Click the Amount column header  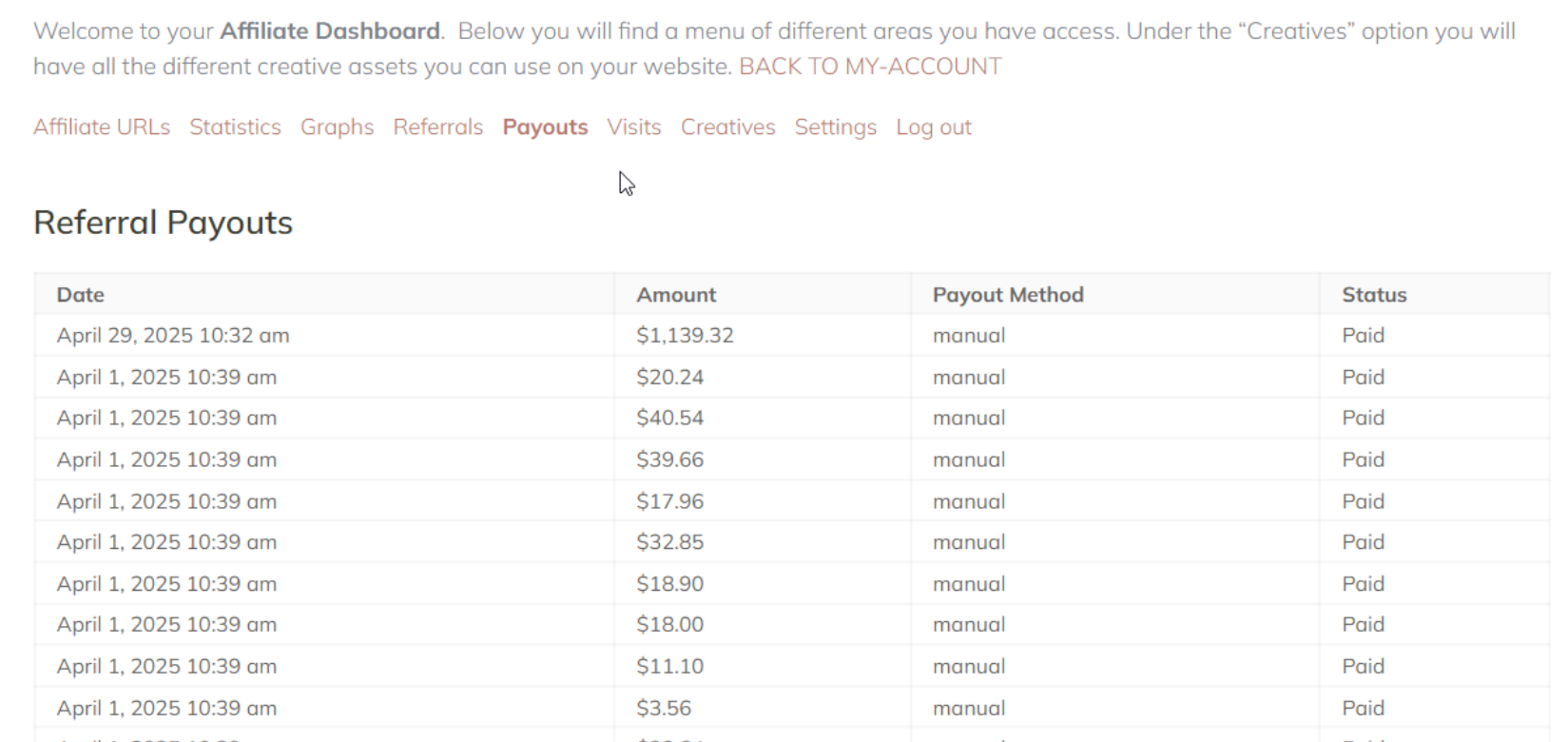pyautogui.click(x=676, y=295)
